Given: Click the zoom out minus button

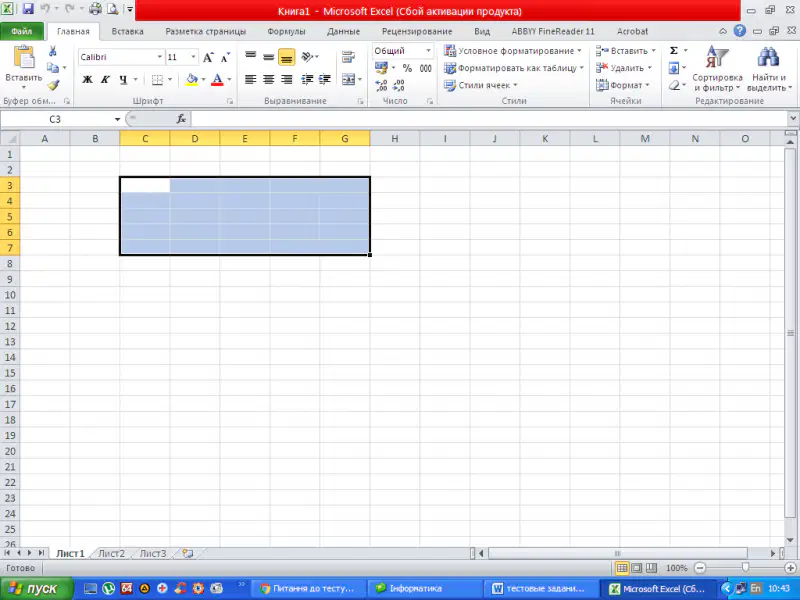Looking at the screenshot, I should point(700,568).
